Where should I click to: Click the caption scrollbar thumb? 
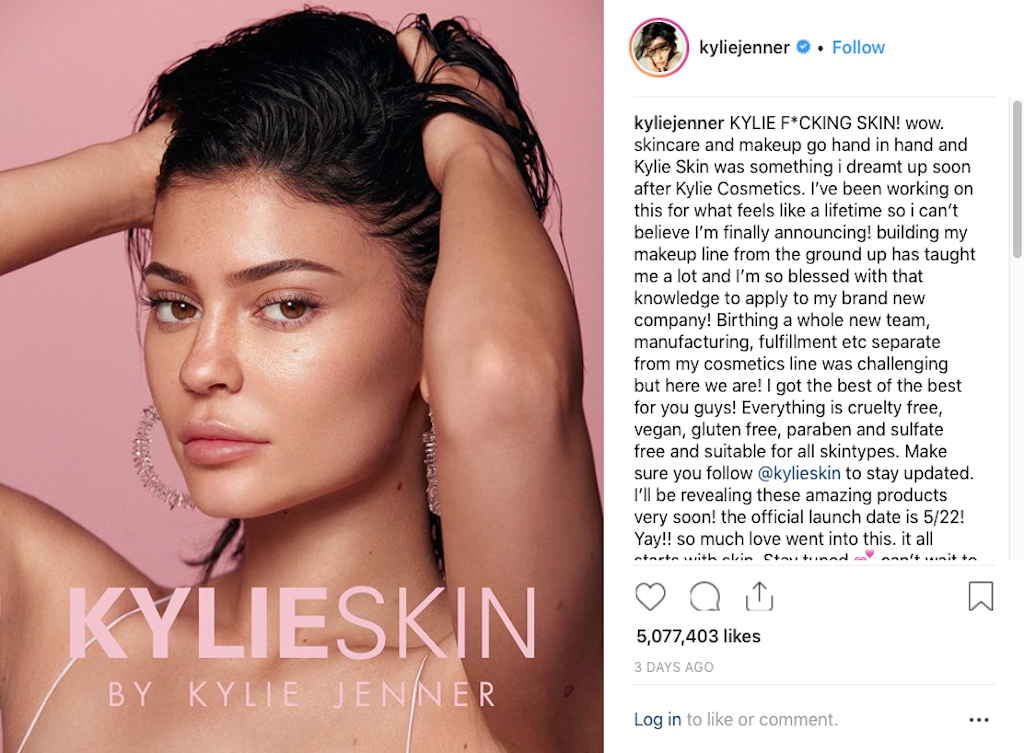pyautogui.click(x=1017, y=179)
